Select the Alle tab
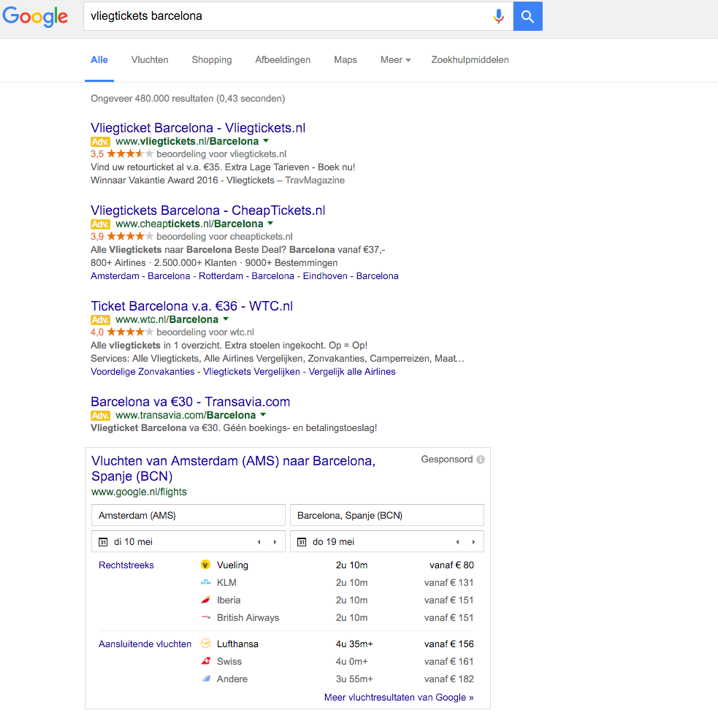The width and height of the screenshot is (718, 716). (99, 60)
